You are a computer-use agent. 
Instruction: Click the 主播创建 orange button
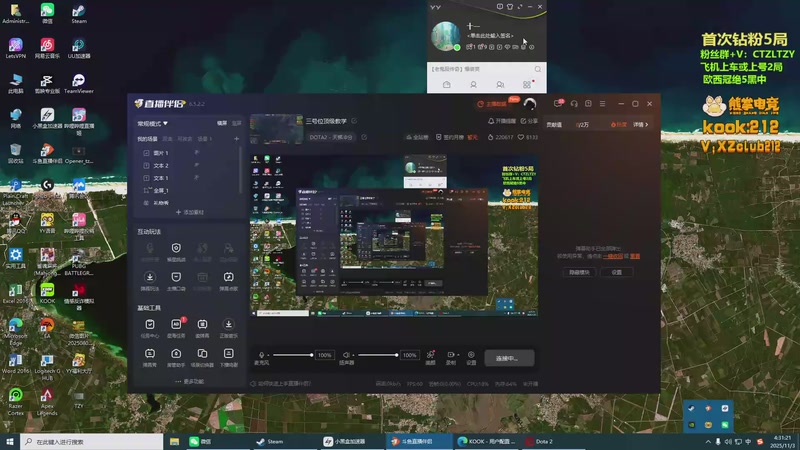(492, 104)
